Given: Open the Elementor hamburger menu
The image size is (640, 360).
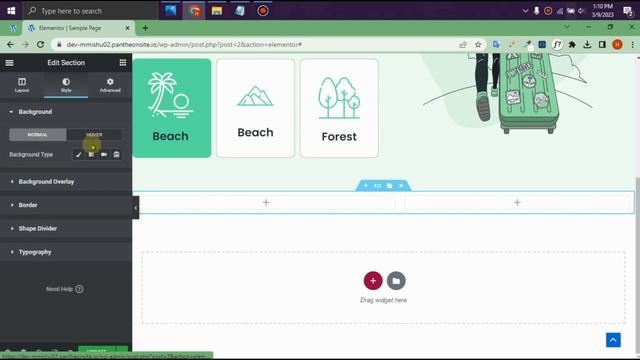Looking at the screenshot, I should (x=9, y=62).
